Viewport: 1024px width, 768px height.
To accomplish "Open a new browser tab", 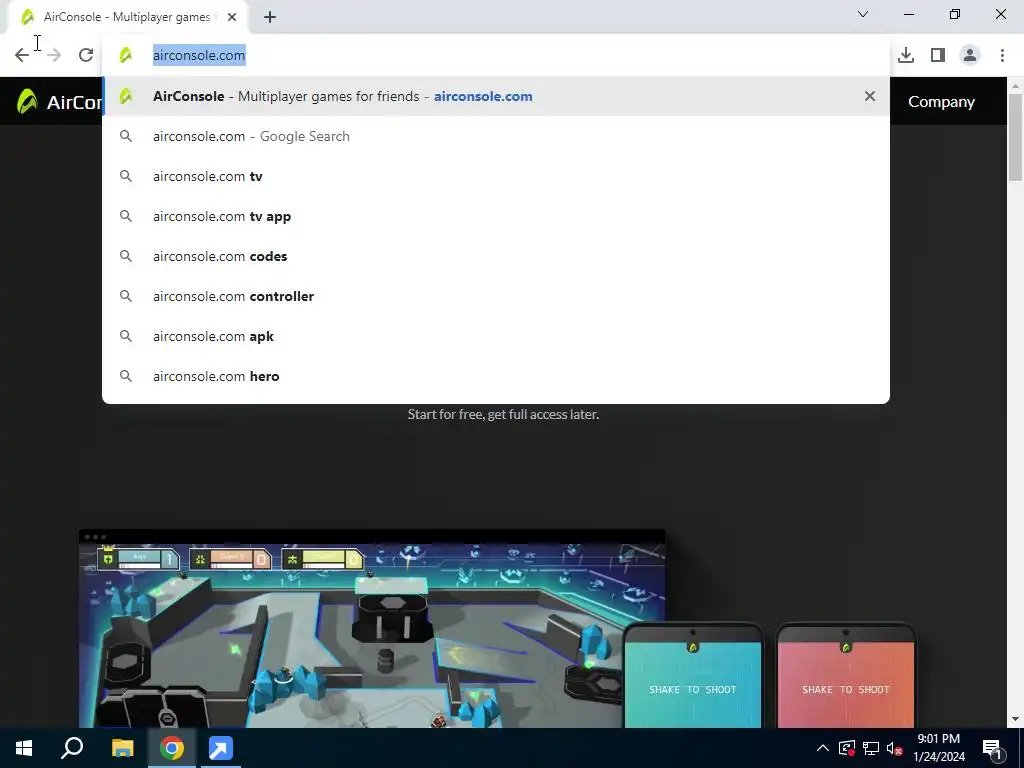I will pyautogui.click(x=270, y=17).
